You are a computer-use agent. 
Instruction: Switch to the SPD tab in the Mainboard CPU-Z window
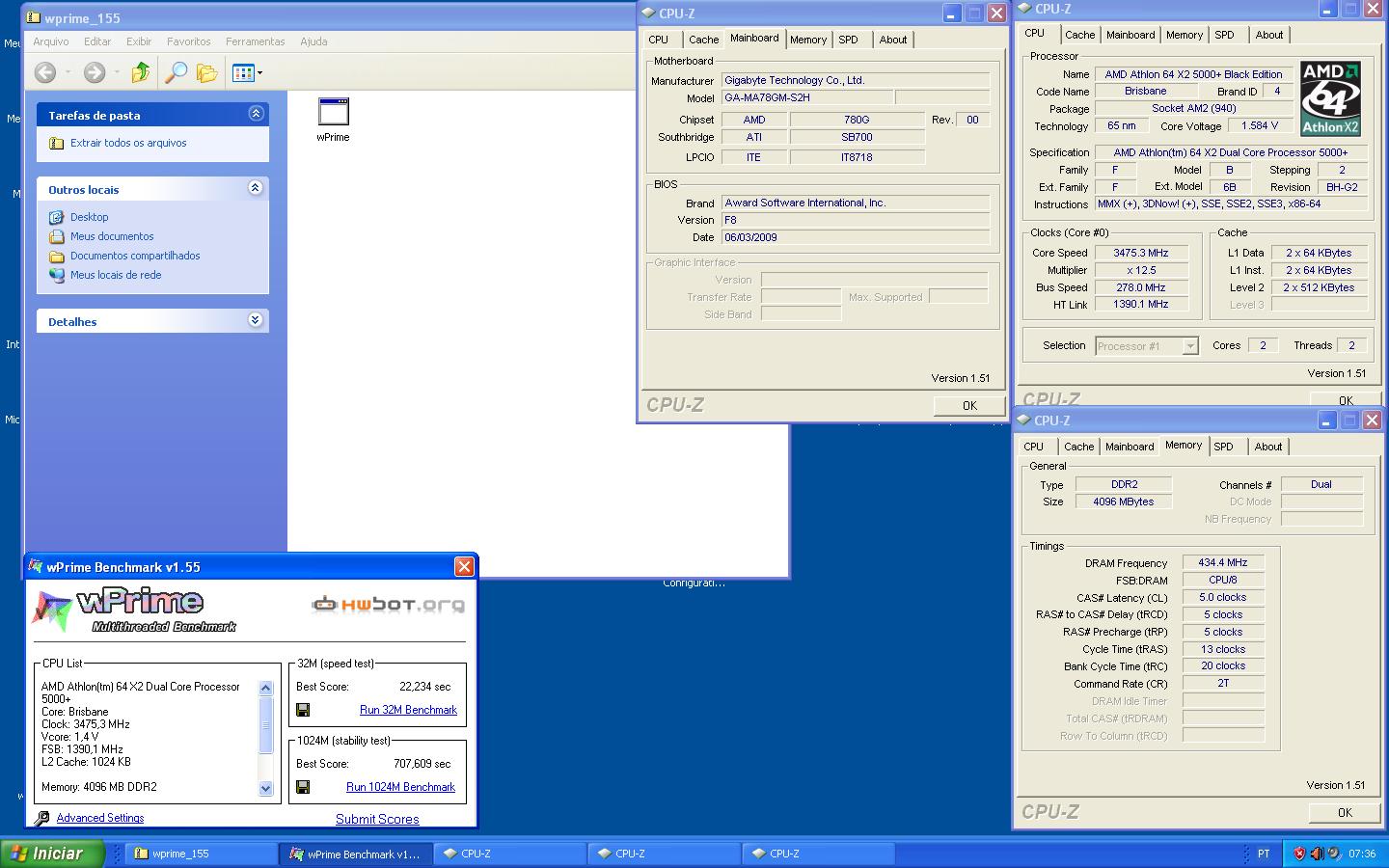(x=848, y=40)
